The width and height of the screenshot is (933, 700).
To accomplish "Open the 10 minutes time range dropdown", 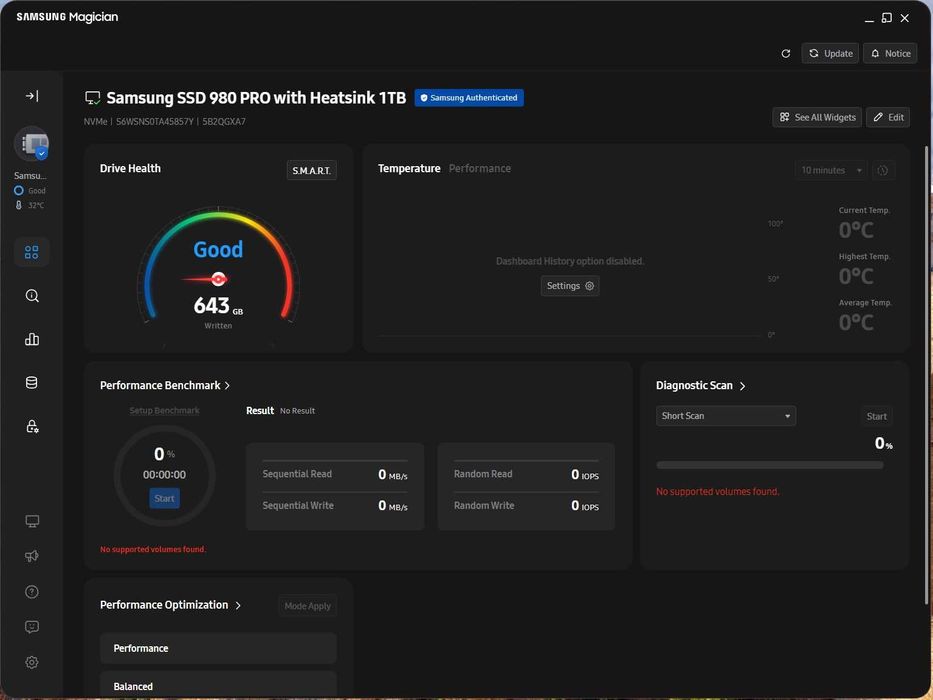I will coord(831,170).
